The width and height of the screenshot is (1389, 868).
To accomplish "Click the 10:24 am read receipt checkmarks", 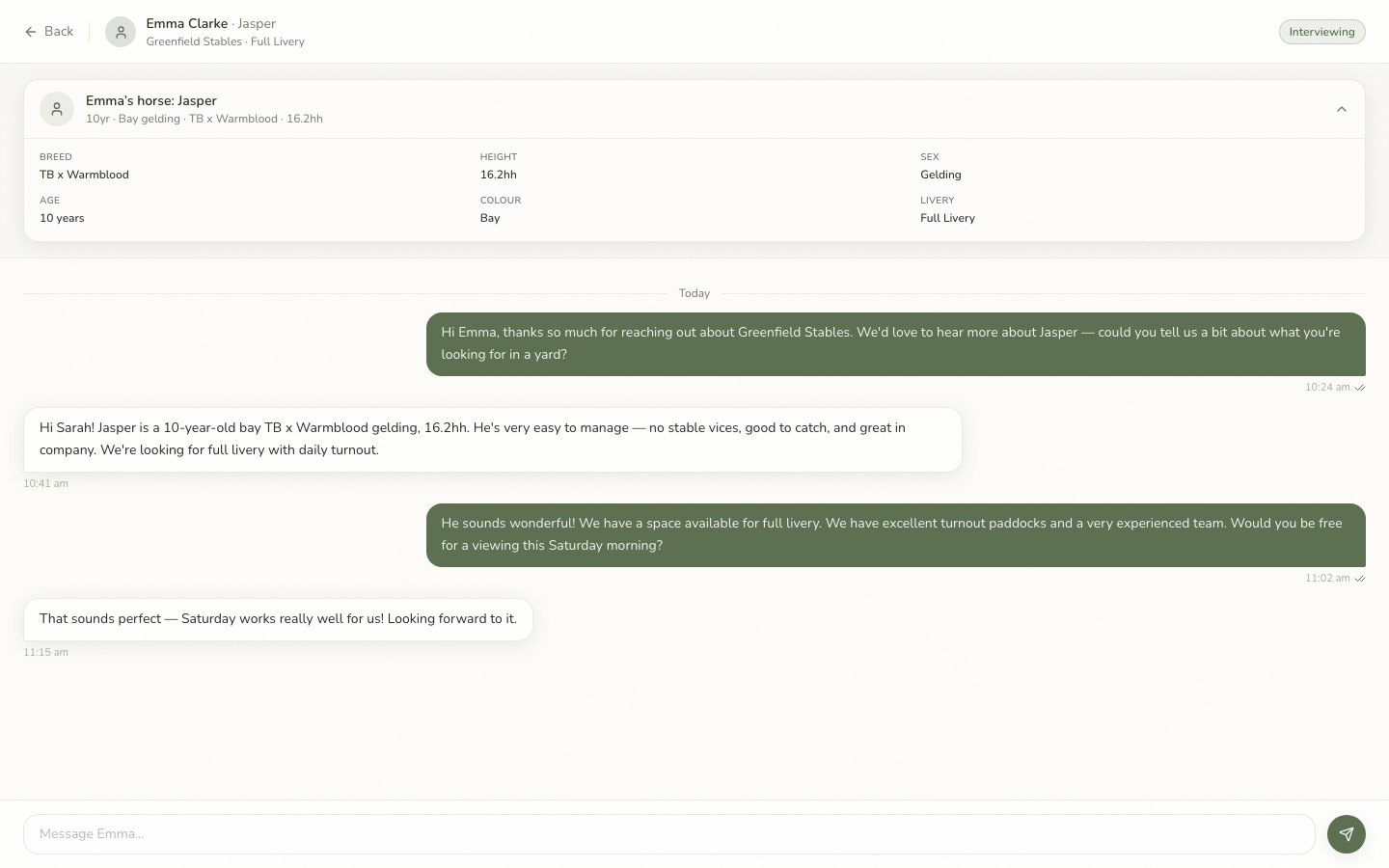I will 1360,388.
